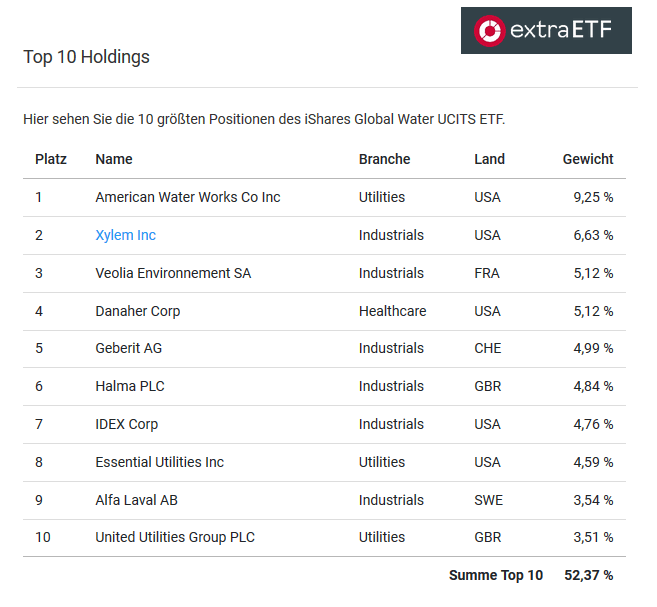Click Veolia's 5,12 % weight
The width and height of the screenshot is (657, 607).
point(593,273)
